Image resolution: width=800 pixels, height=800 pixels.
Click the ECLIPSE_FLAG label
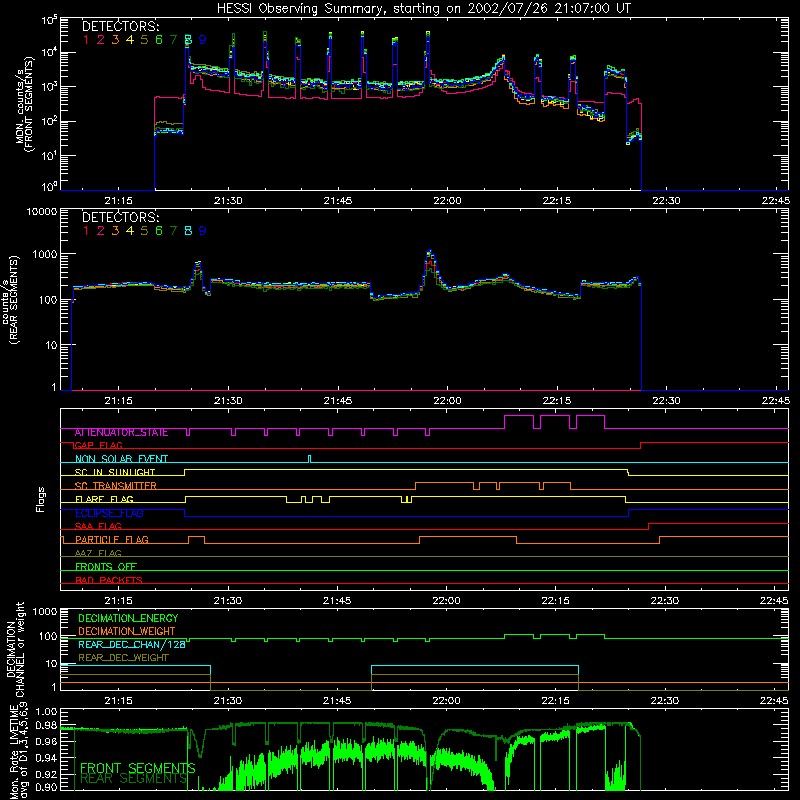[109, 513]
